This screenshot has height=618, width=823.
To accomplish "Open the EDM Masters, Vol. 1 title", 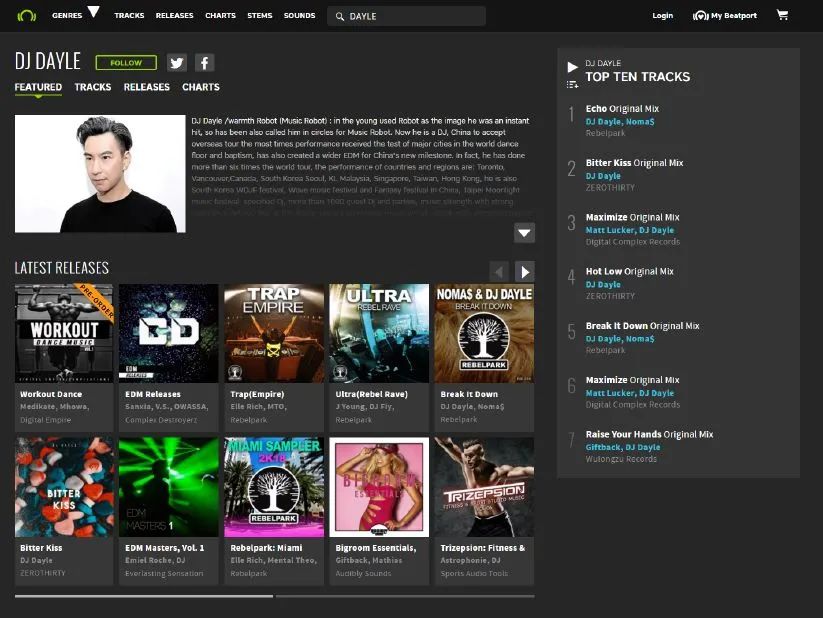I will [x=164, y=548].
